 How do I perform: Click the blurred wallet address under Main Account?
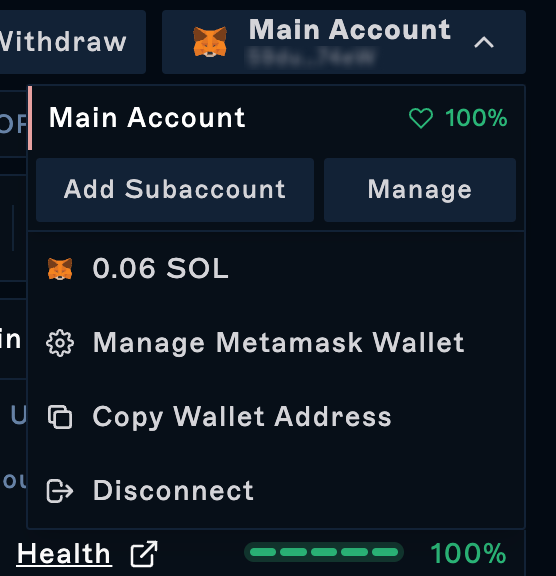coord(311,58)
